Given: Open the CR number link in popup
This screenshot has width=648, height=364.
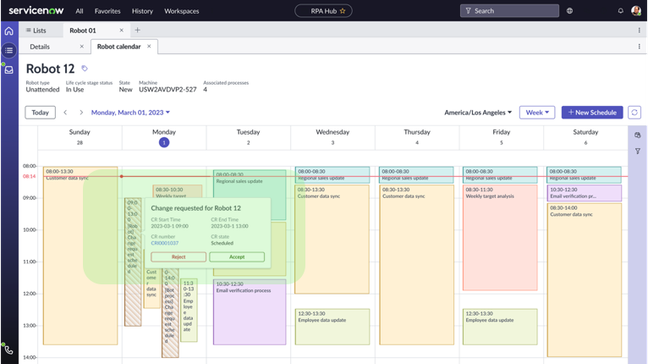Looking at the screenshot, I should coord(164,243).
